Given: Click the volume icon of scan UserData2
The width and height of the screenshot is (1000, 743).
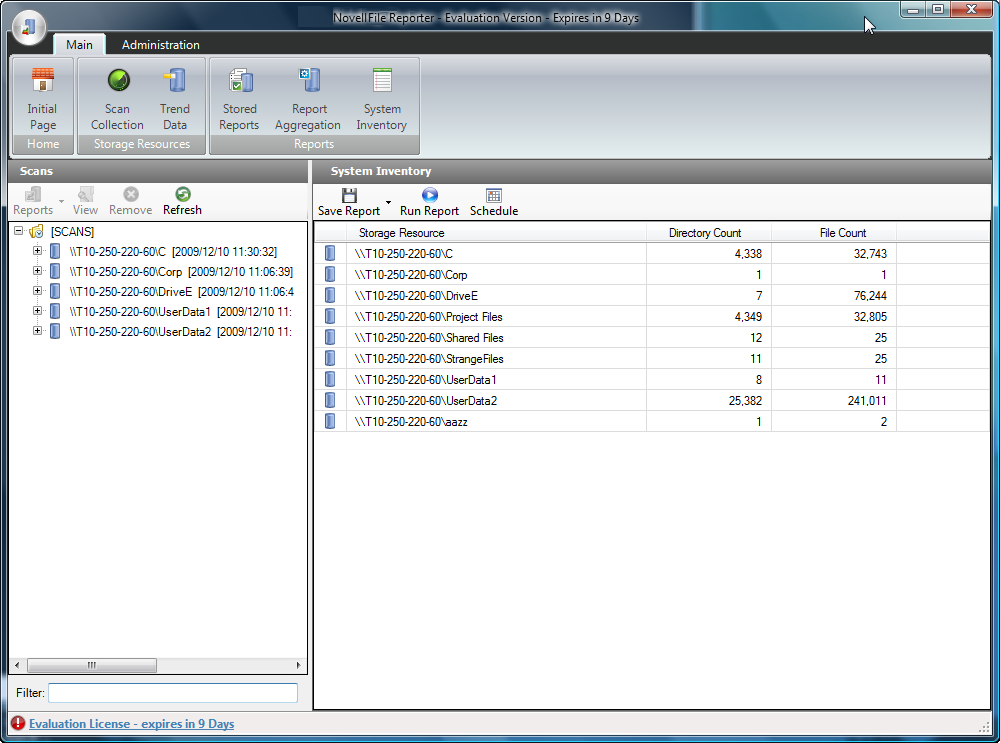Looking at the screenshot, I should click(x=55, y=331).
